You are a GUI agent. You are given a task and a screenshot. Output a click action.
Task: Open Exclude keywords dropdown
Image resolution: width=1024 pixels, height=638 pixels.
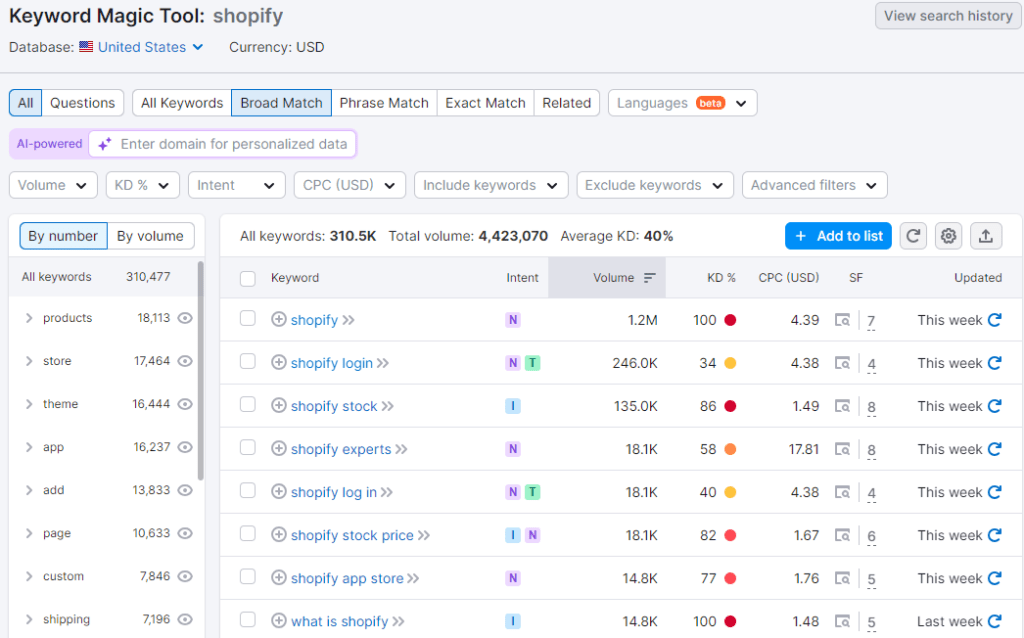pos(655,185)
